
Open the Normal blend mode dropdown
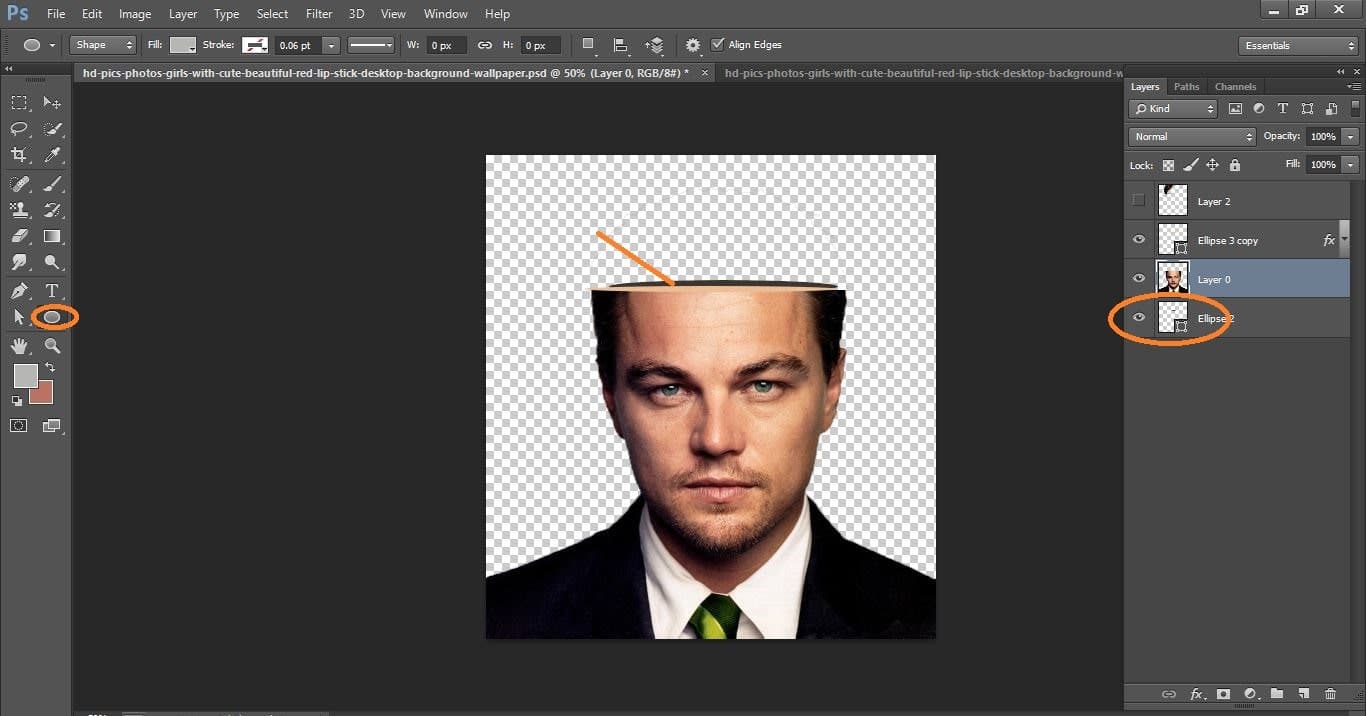coord(1191,136)
